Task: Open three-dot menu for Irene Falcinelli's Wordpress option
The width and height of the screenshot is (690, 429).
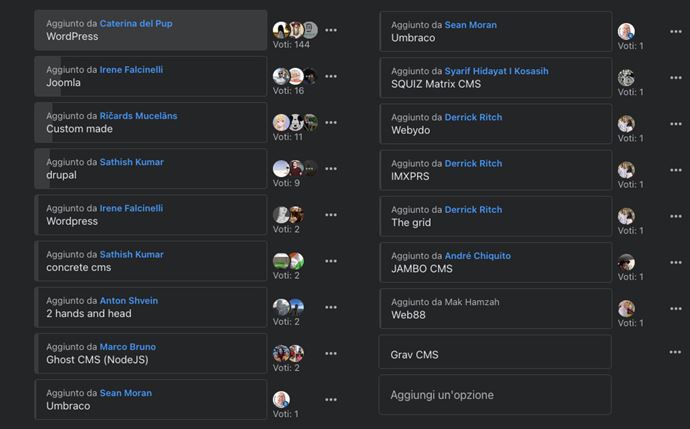Action: (331, 215)
